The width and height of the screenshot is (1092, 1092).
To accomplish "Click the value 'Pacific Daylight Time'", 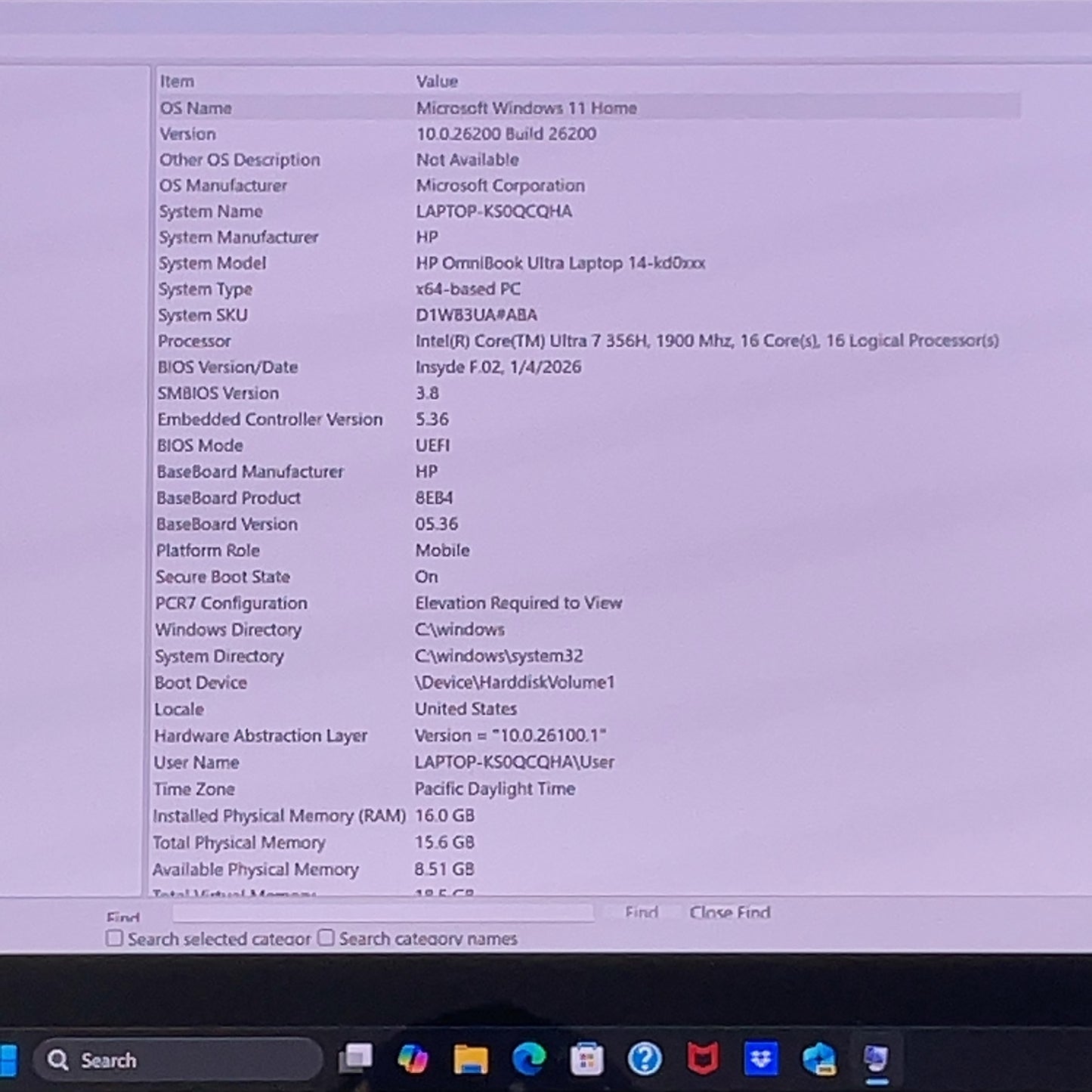I will click(494, 789).
